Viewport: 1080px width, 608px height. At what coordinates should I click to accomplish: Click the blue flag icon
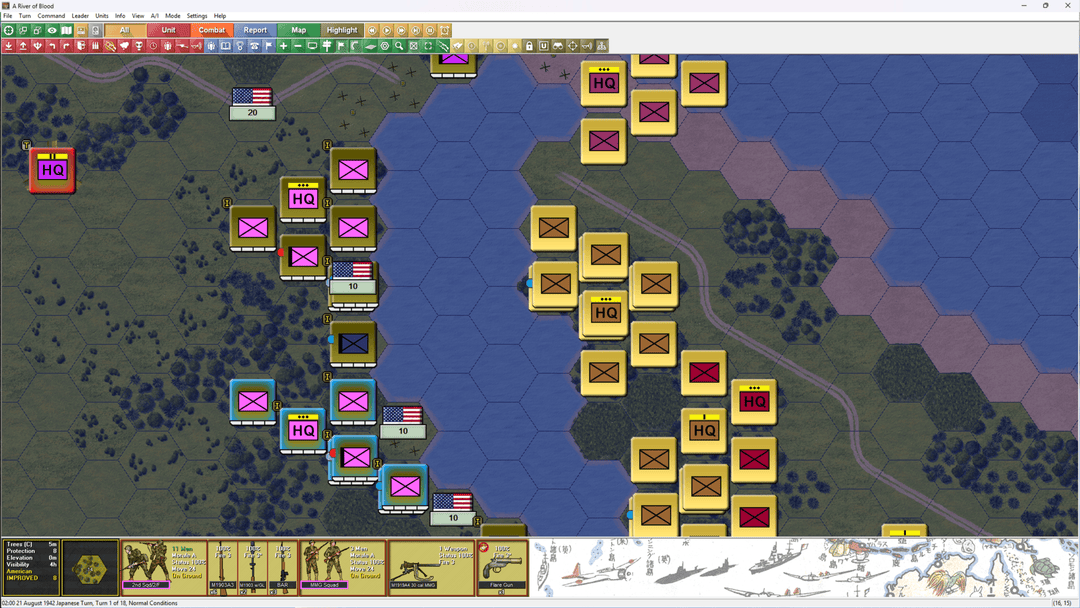point(269,46)
